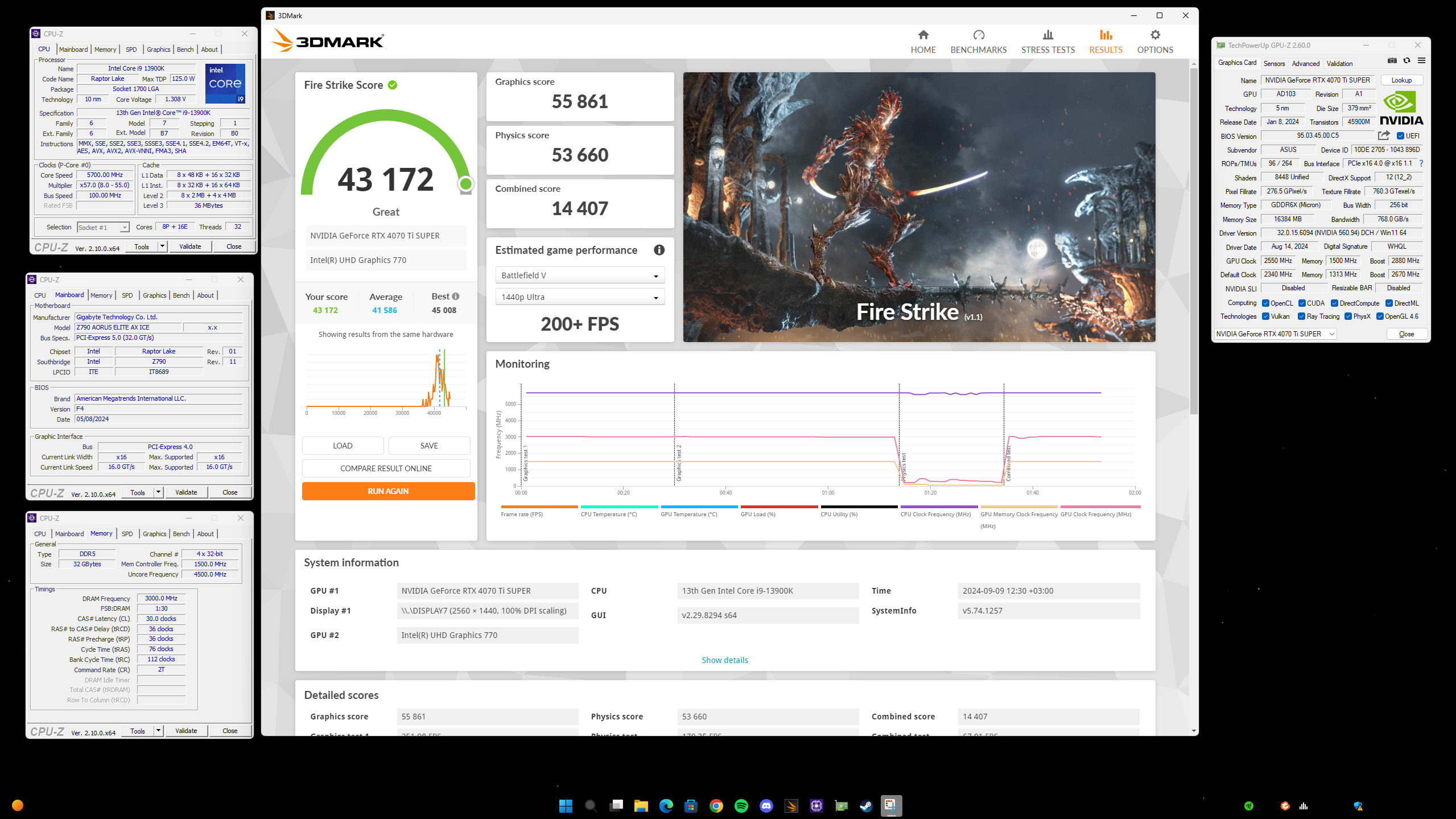Open Windows Security tray icon
The width and height of the screenshot is (1456, 819).
click(x=1358, y=805)
